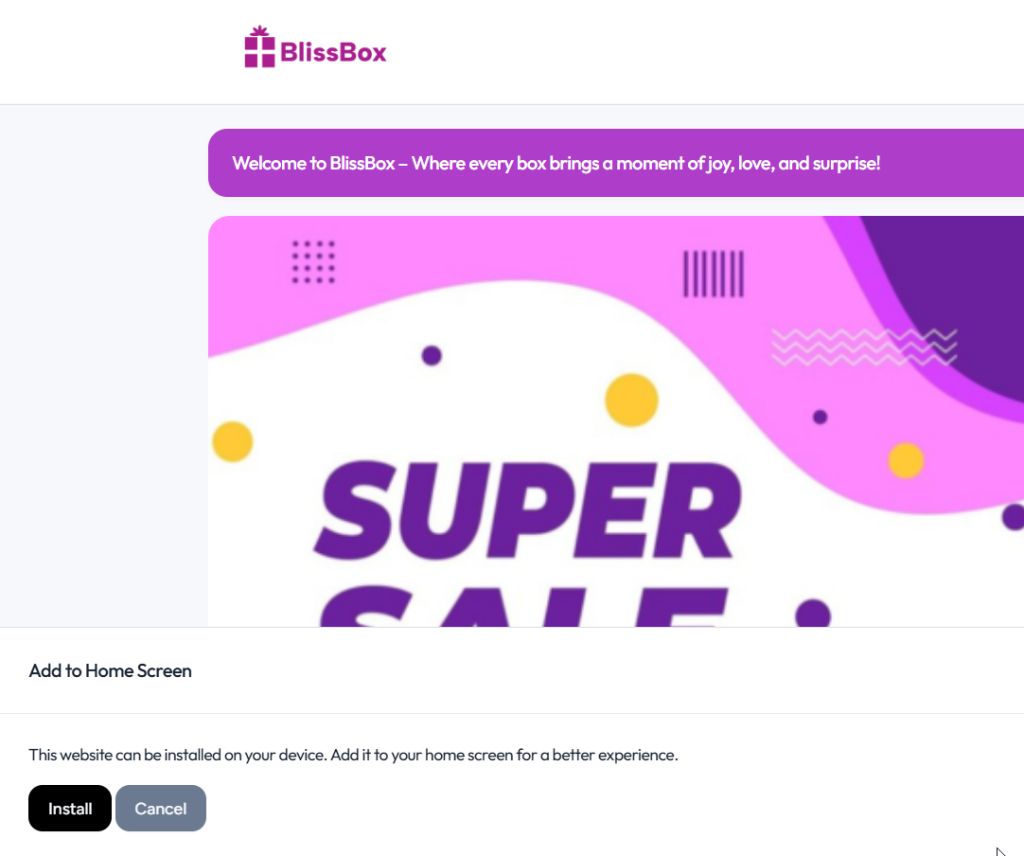Click the zigzag wave lines decoration
Image resolution: width=1024 pixels, height=856 pixels.
863,347
